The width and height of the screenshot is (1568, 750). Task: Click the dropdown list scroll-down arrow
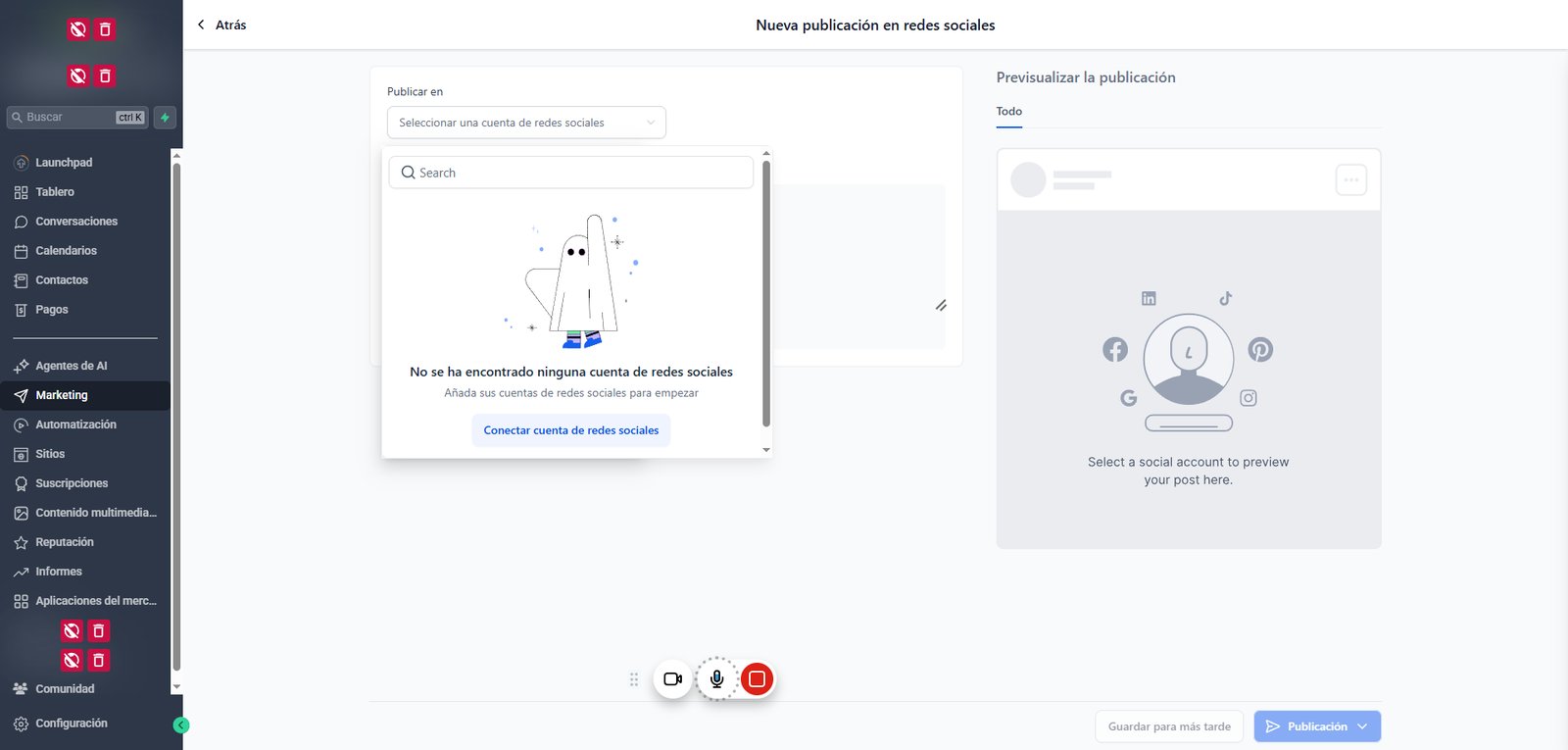point(766,450)
